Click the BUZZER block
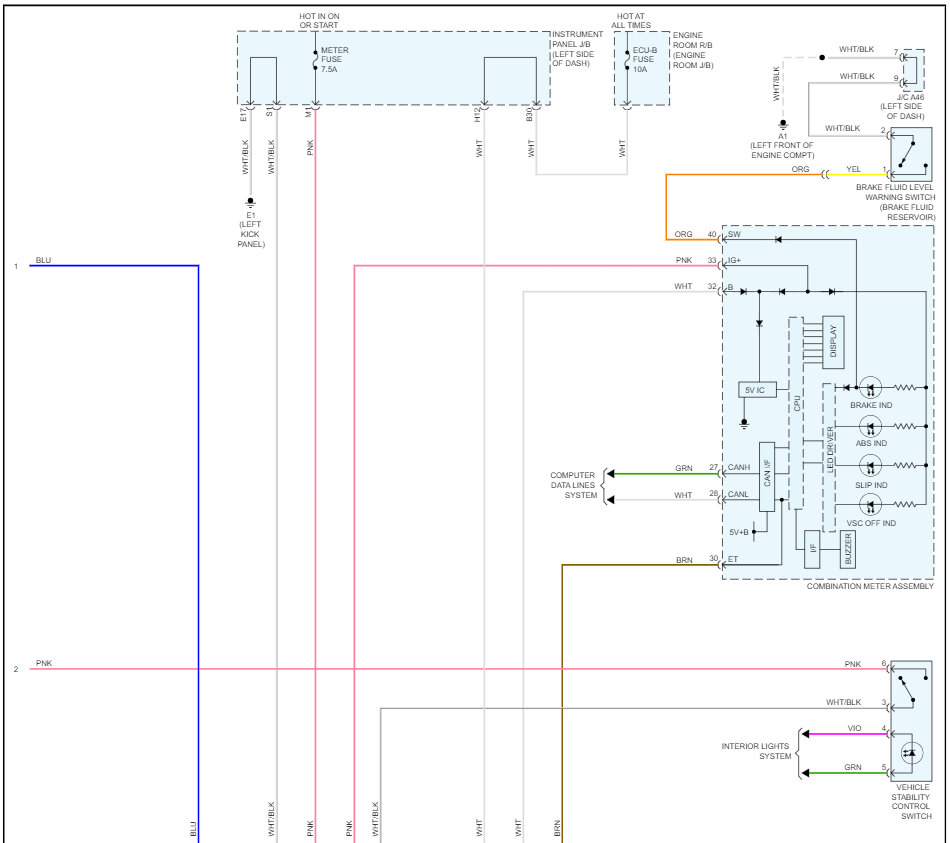Image resolution: width=950 pixels, height=843 pixels. point(848,549)
